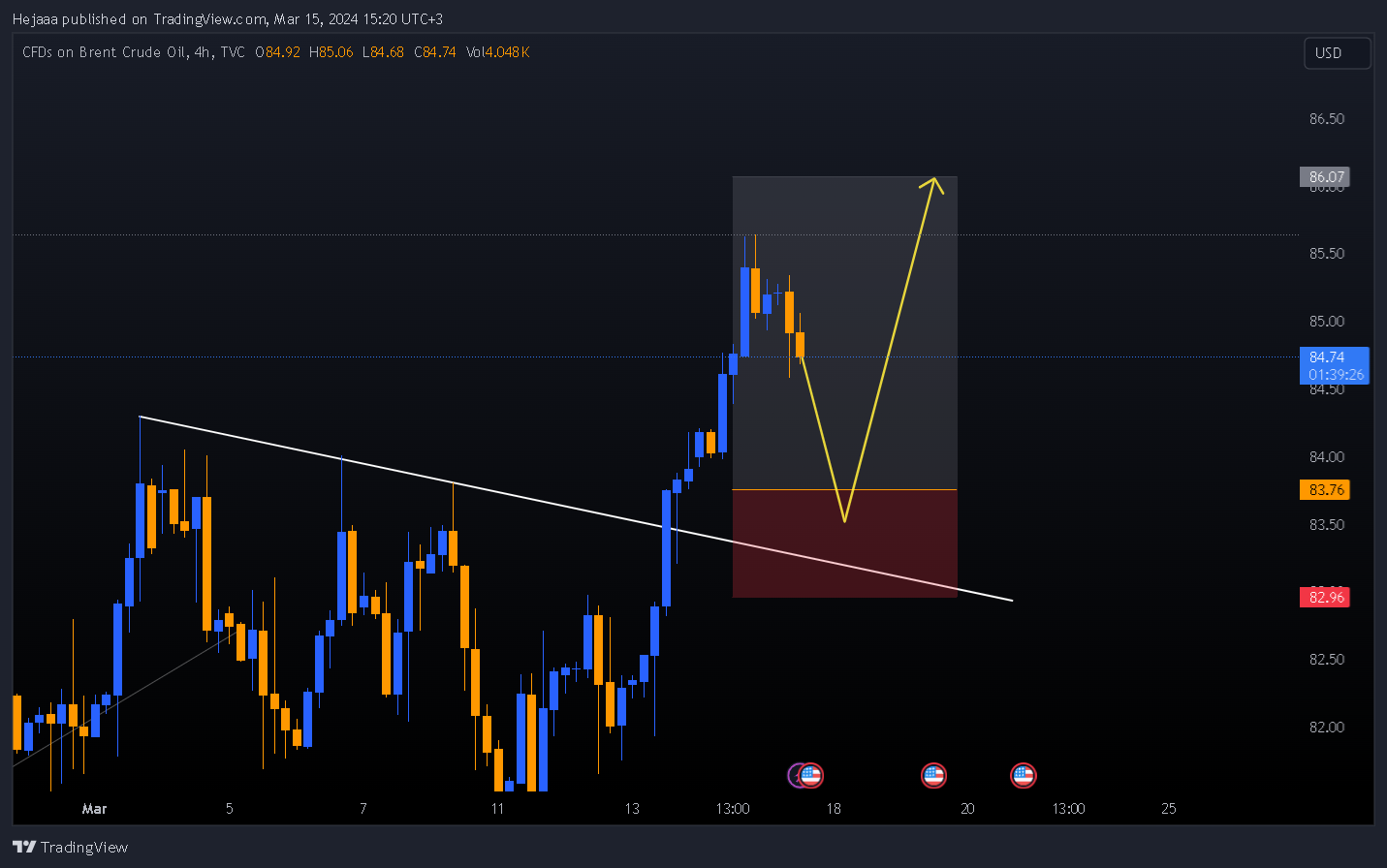Click the date 5 on time axis

[x=229, y=808]
